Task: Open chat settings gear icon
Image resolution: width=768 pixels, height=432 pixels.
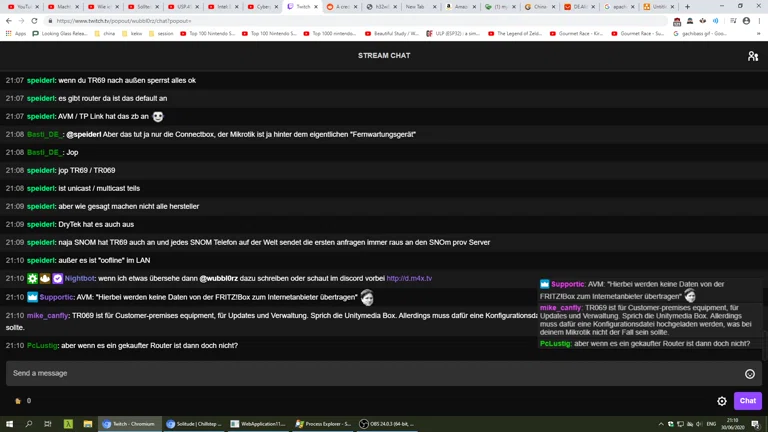Action: point(722,401)
